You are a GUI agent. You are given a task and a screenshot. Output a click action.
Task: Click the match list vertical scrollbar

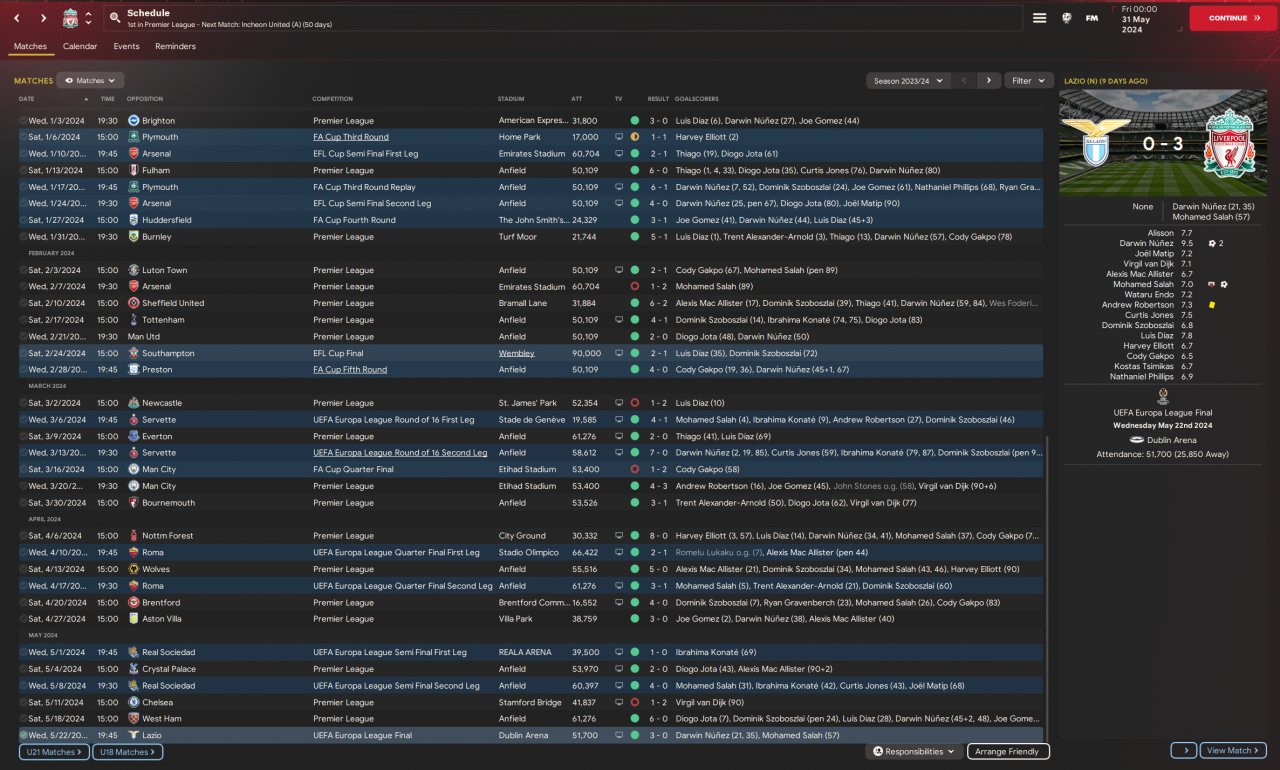coord(1048,590)
